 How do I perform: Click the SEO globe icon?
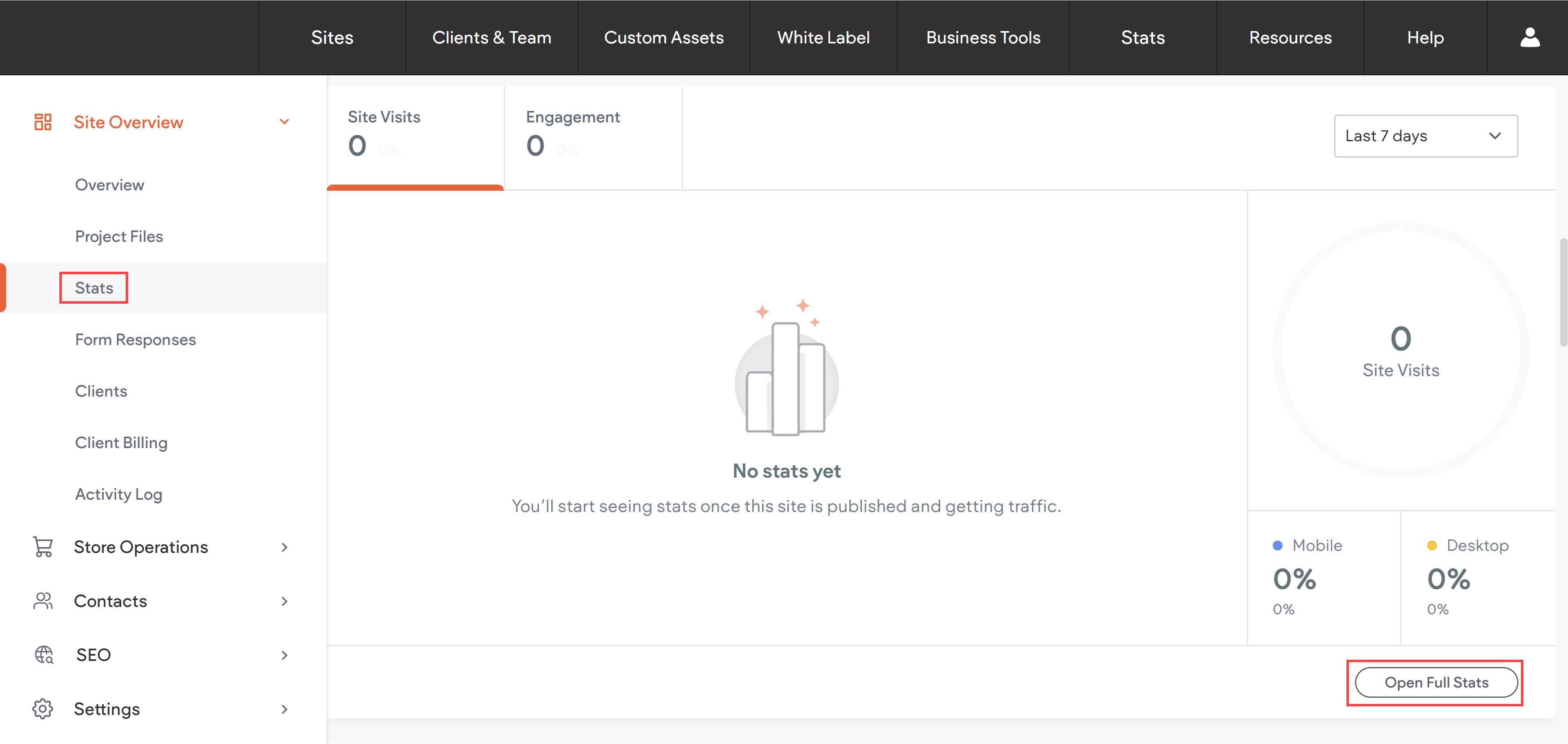43,654
